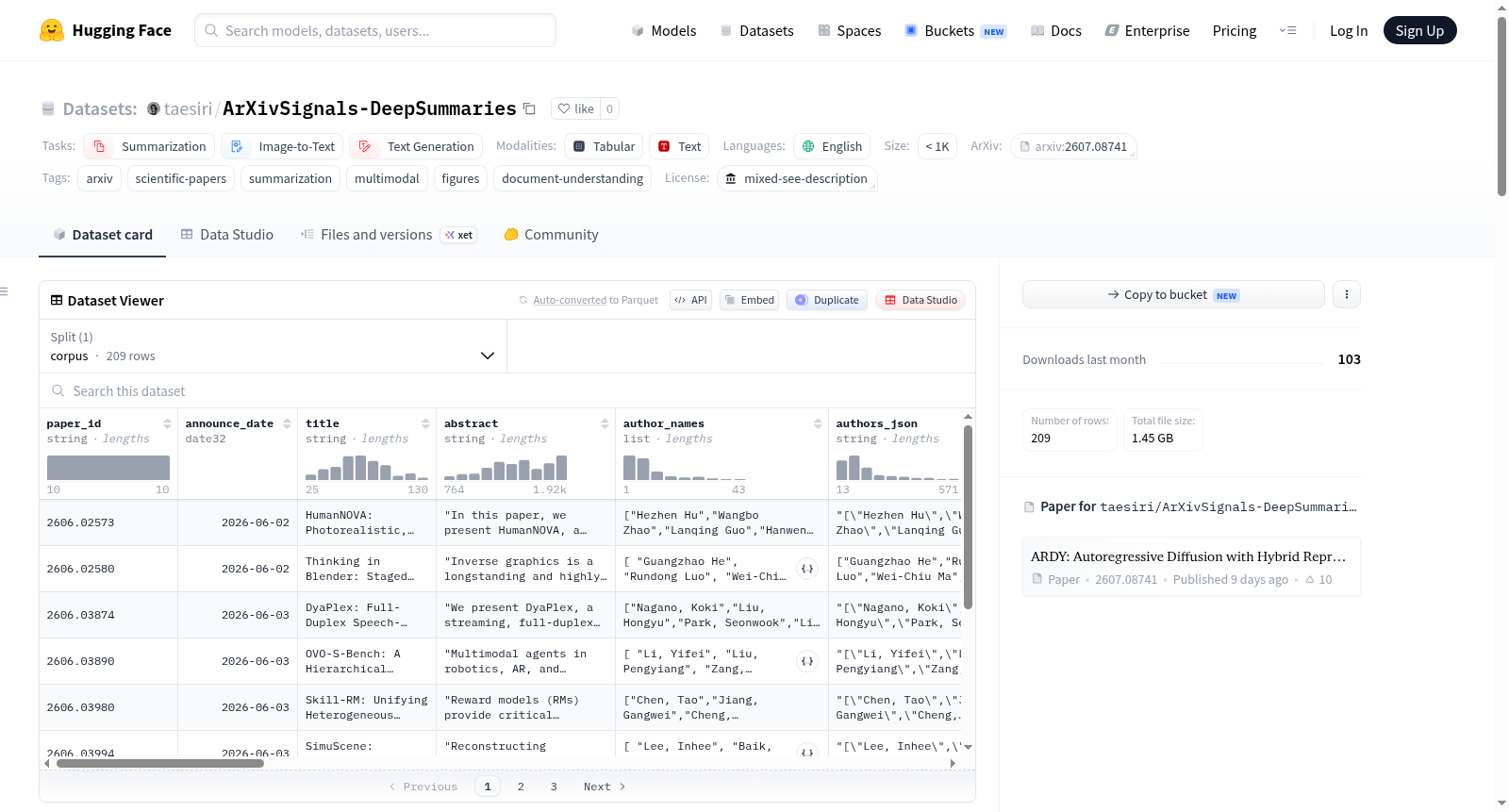
Task: Switch to the Data Studio tab
Action: click(x=226, y=235)
